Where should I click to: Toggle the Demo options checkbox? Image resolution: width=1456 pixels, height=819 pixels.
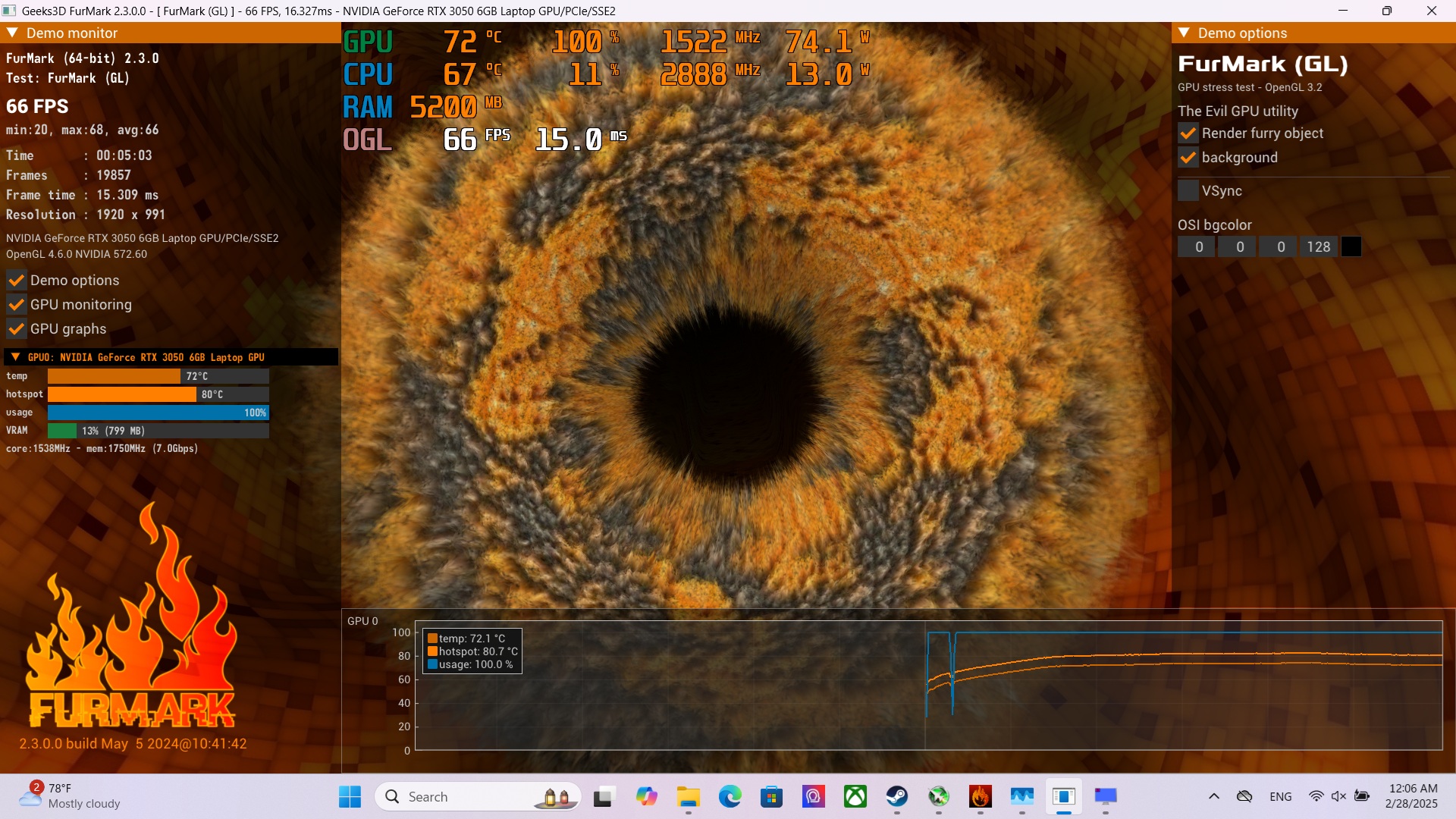pyautogui.click(x=17, y=281)
